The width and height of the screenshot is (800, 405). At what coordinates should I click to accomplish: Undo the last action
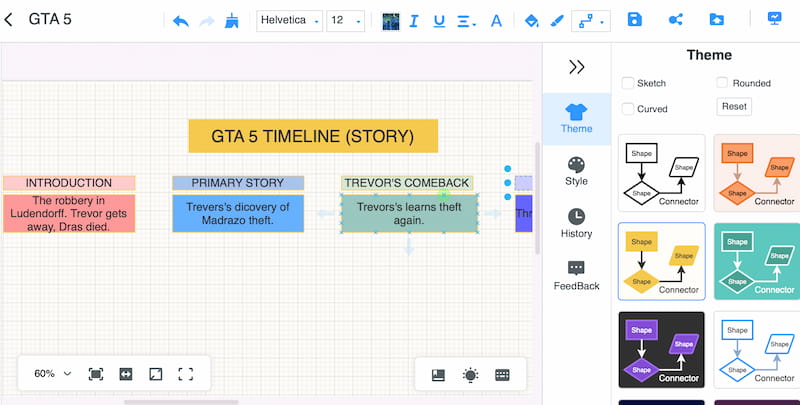181,21
